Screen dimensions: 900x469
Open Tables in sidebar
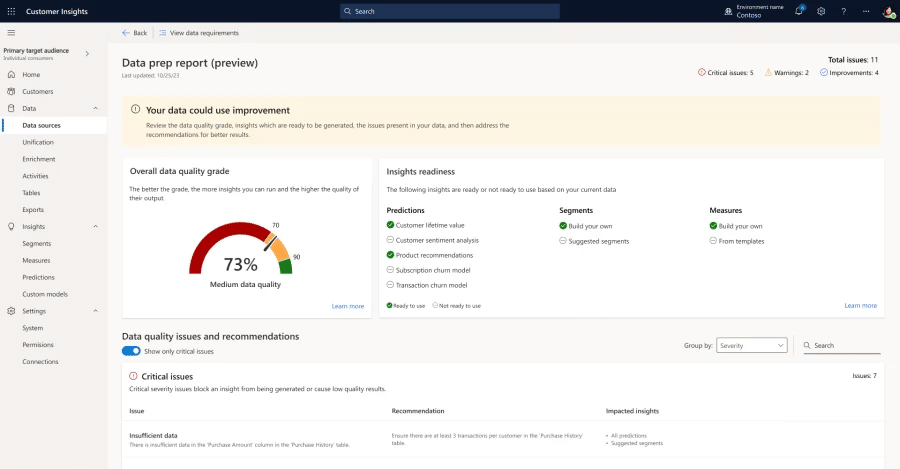[x=32, y=193]
